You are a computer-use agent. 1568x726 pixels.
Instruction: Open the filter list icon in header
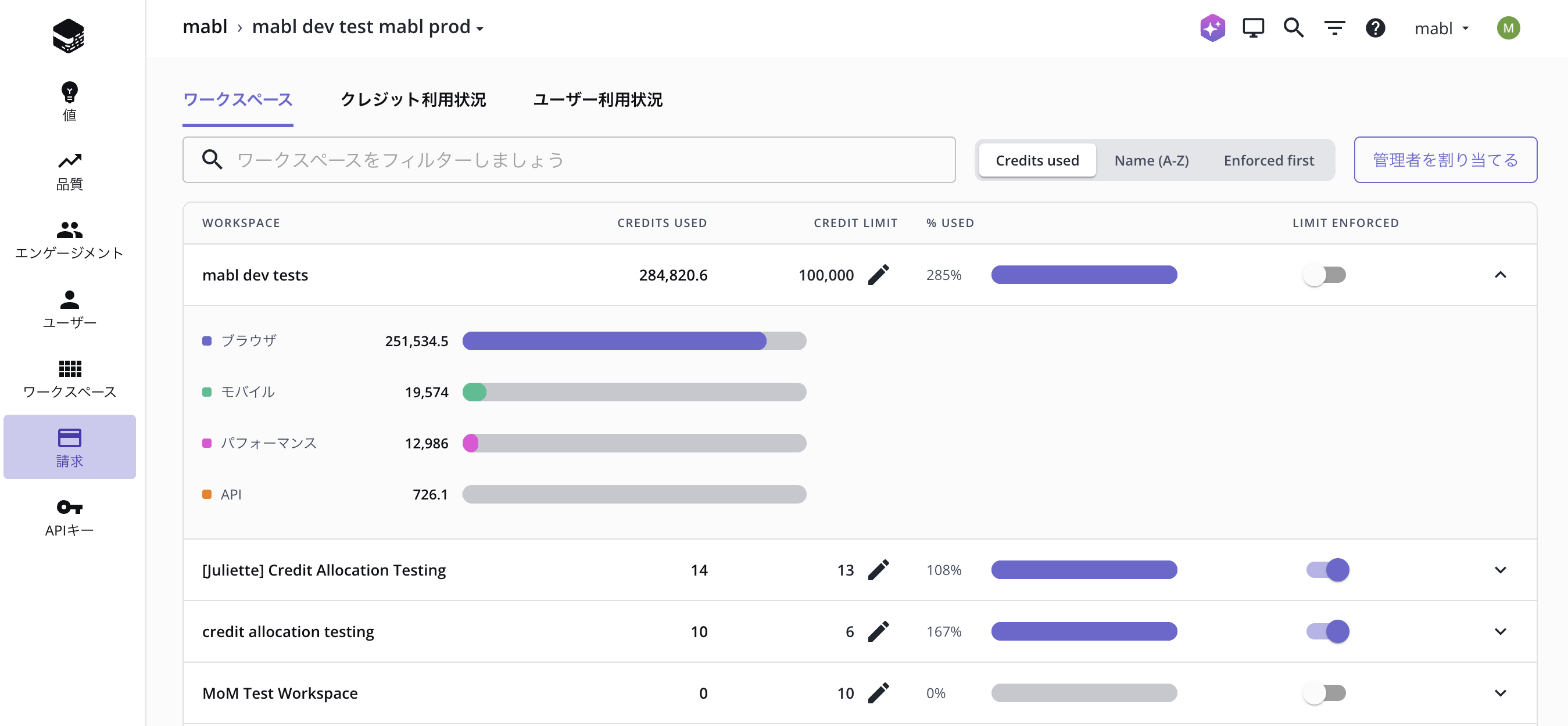(1334, 27)
